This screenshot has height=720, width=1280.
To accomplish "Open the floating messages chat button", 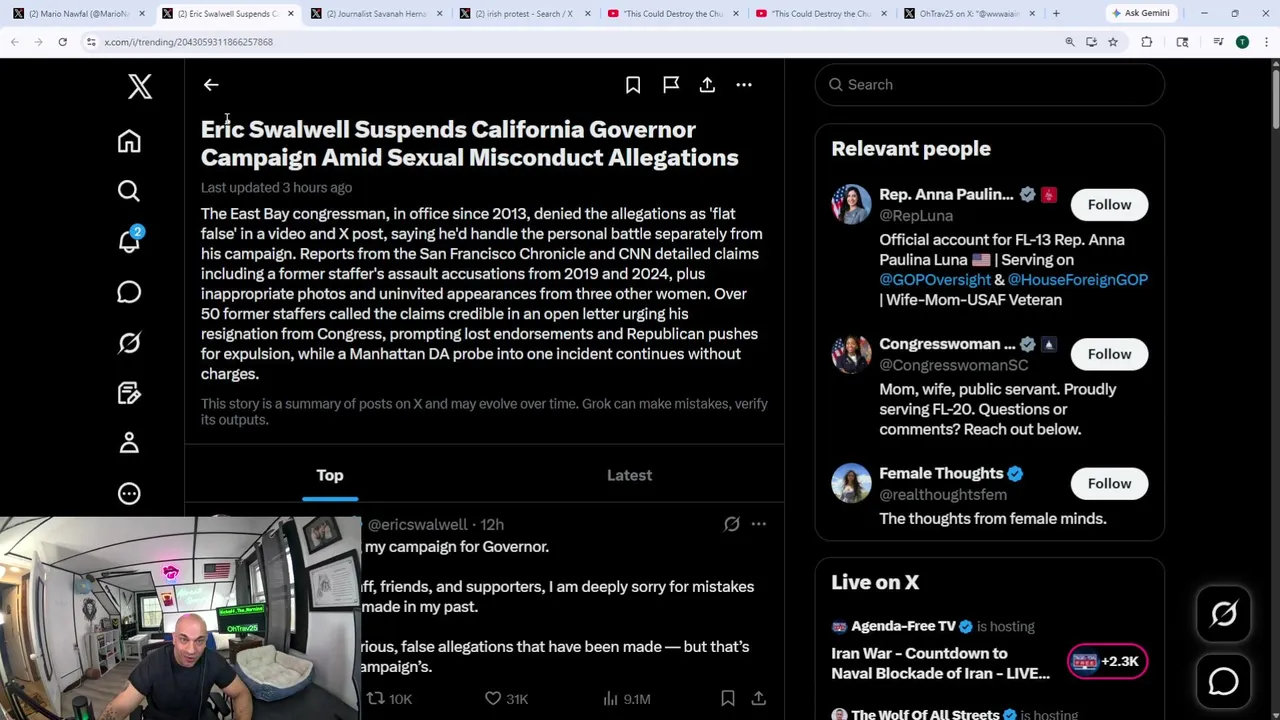I will pyautogui.click(x=1224, y=682).
